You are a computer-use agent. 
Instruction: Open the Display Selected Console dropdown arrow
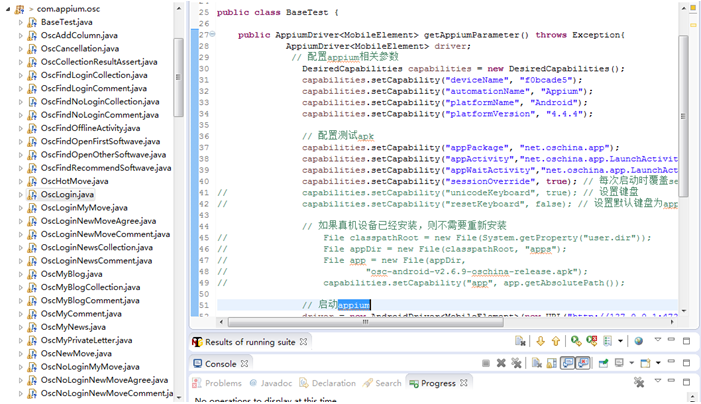[631, 363]
